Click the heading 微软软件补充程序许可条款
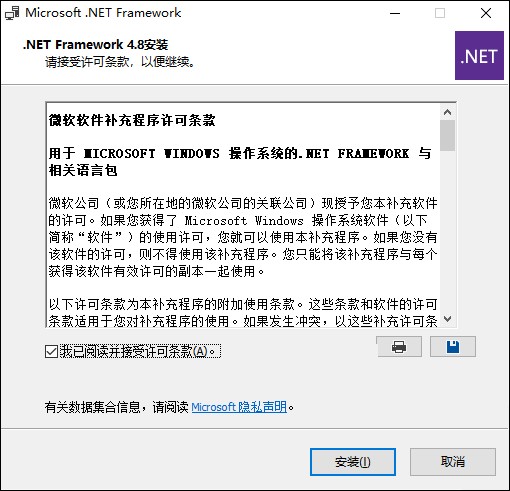This screenshot has height=491, width=510. click(132, 120)
